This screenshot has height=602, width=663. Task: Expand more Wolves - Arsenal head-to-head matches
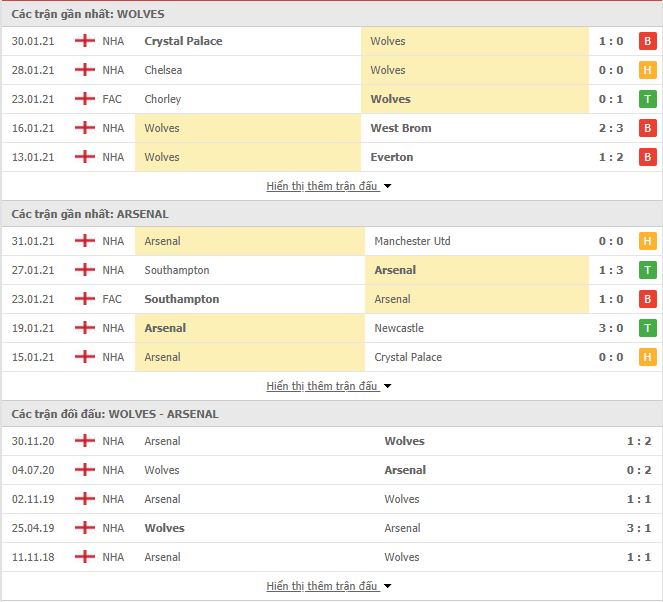click(x=328, y=586)
